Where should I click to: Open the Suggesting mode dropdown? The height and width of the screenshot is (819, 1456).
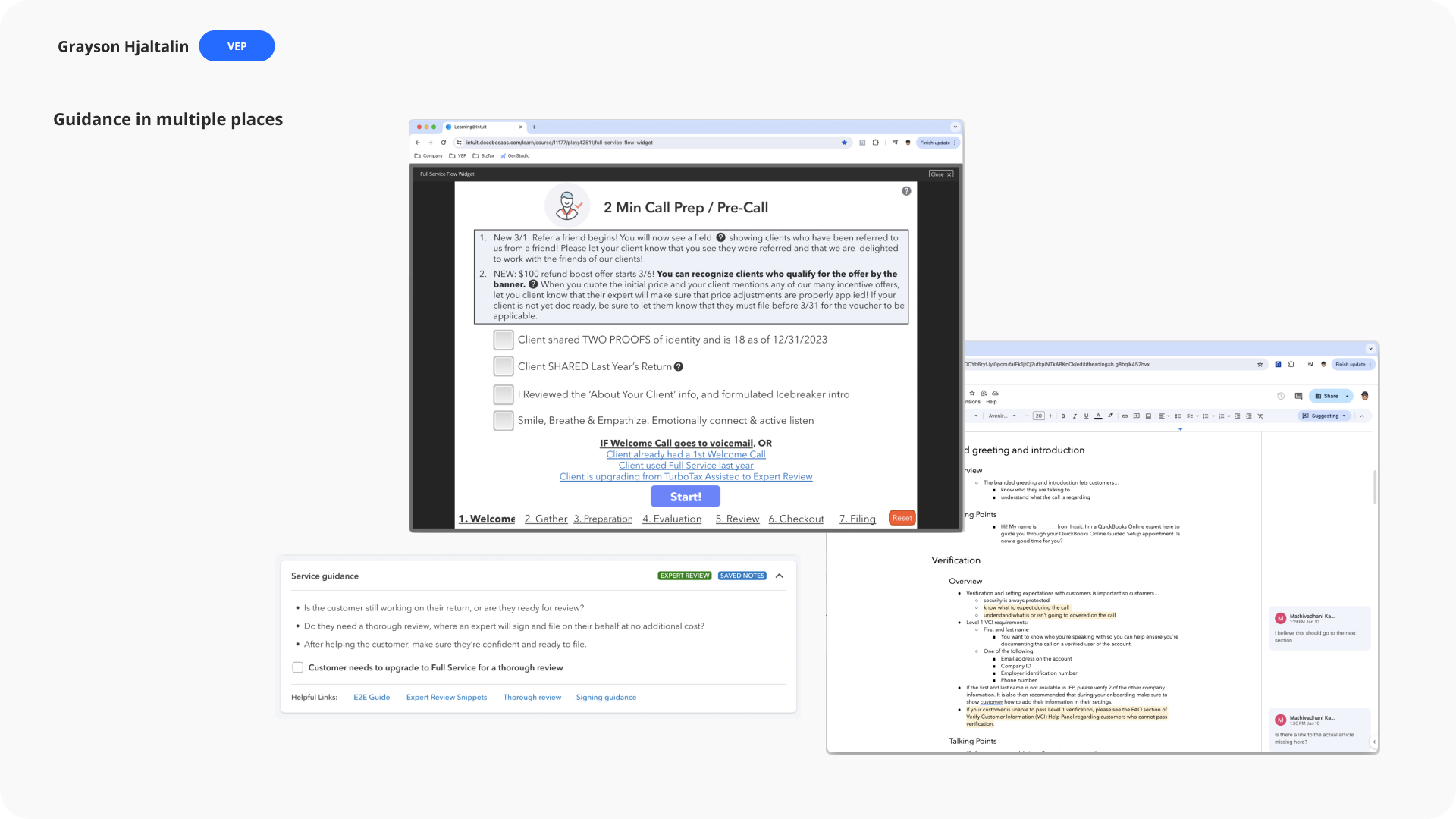pyautogui.click(x=1325, y=416)
